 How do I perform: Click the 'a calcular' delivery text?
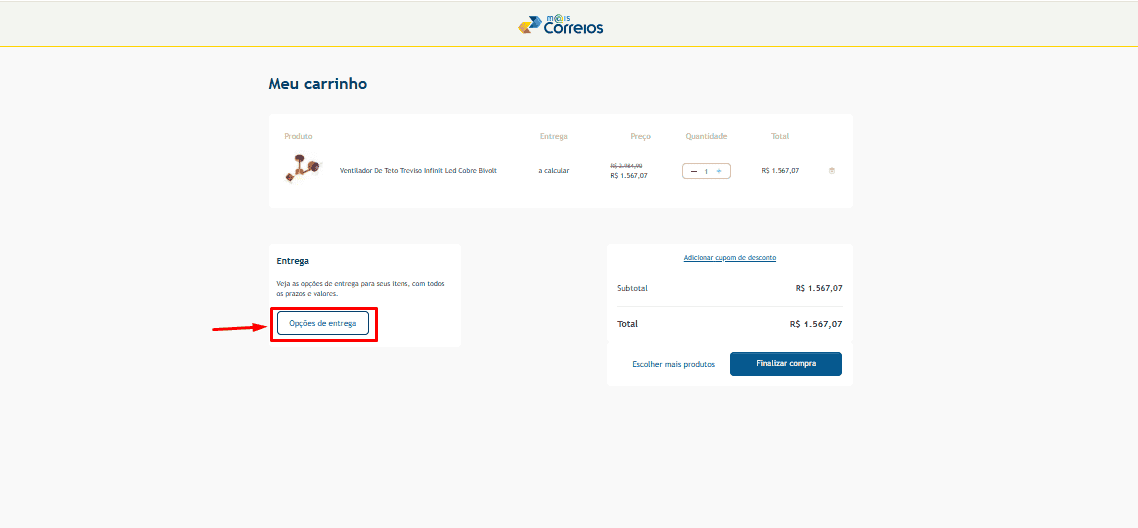[554, 171]
